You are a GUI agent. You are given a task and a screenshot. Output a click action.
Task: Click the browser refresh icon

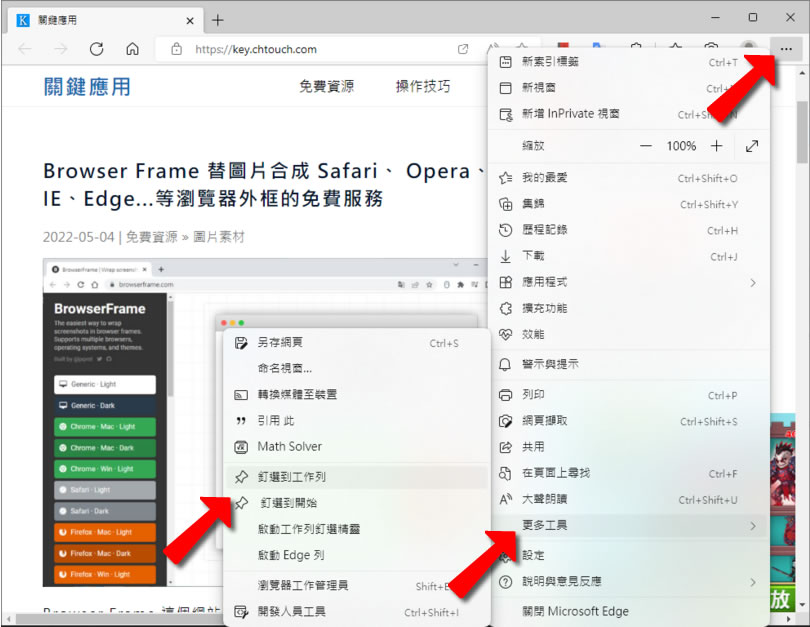pos(97,49)
